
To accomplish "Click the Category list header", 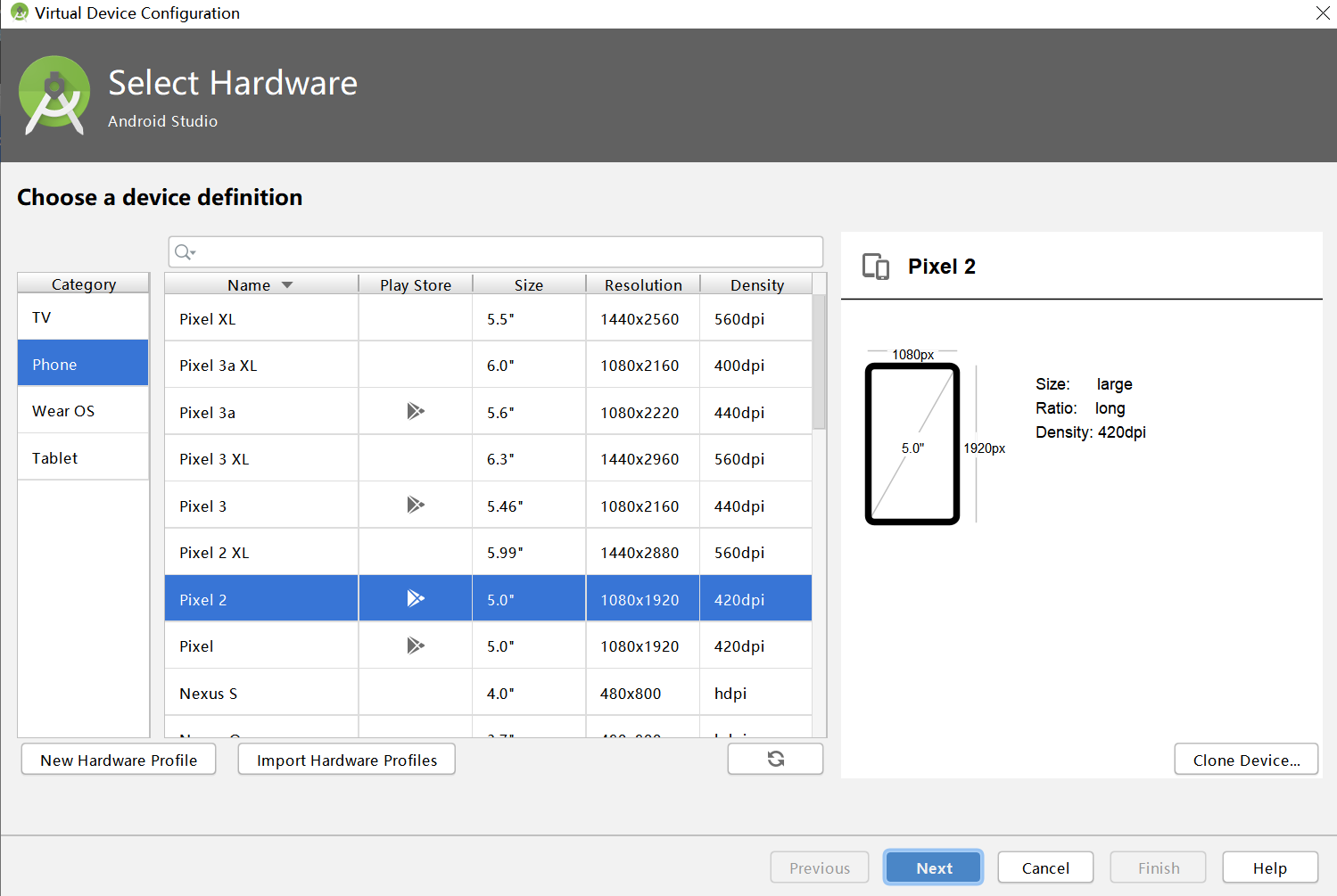I will coord(84,284).
